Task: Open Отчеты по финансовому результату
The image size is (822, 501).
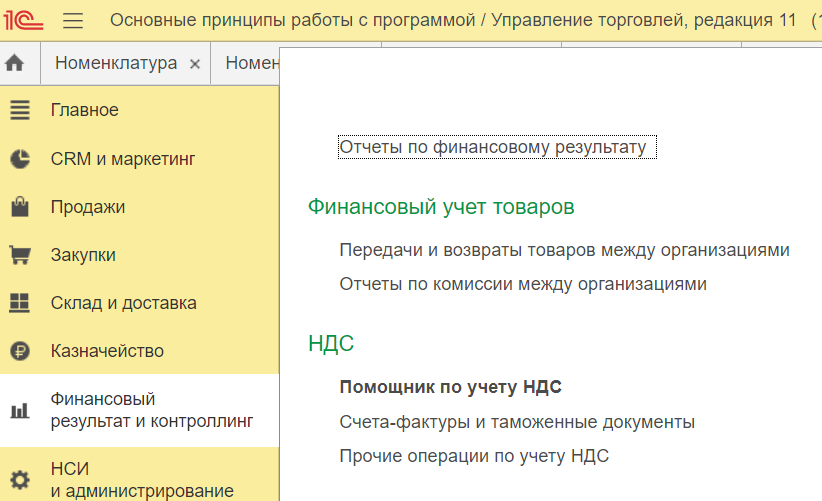Action: tap(499, 147)
